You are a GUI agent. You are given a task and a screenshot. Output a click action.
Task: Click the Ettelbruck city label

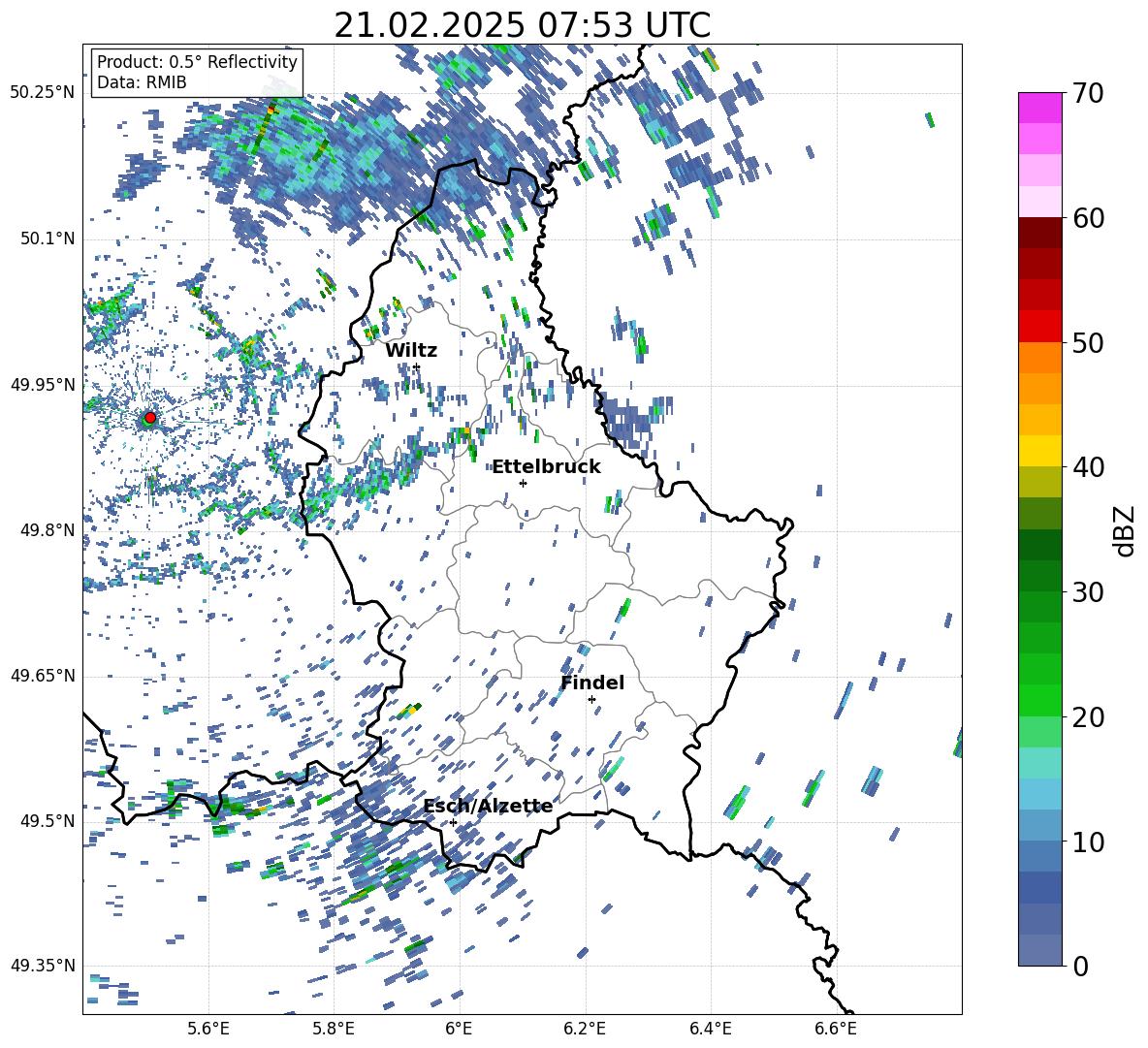(x=546, y=467)
